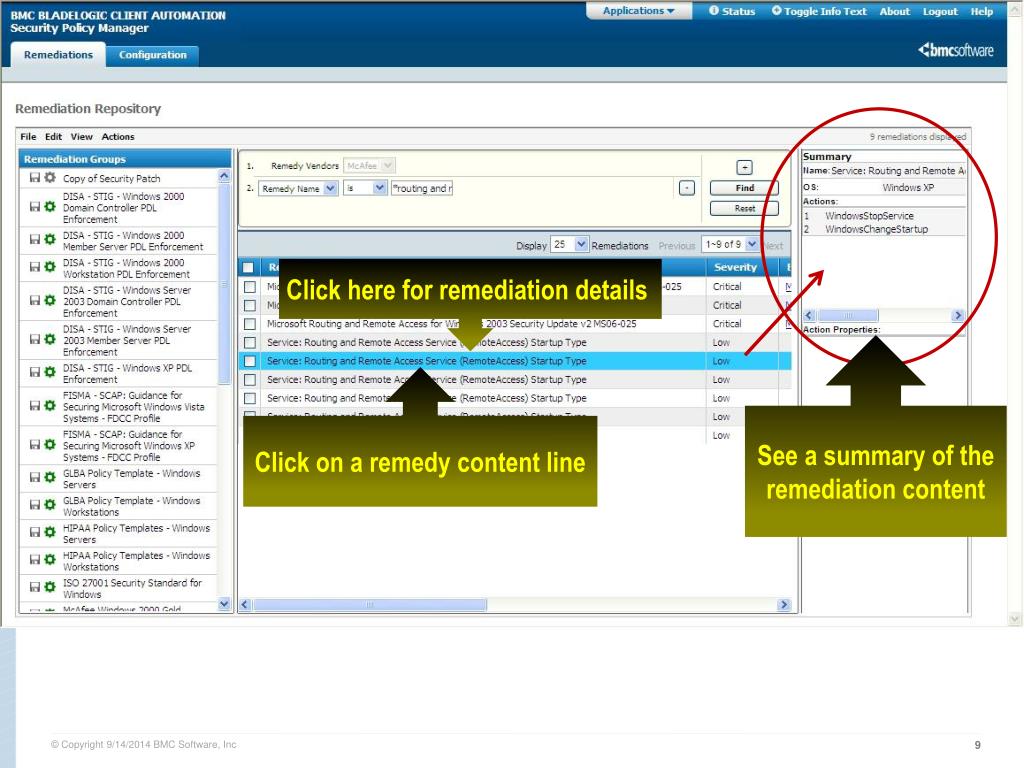Click gear icon for Server 2003 Member Server PDL
The image size is (1024, 768).
(x=50, y=340)
